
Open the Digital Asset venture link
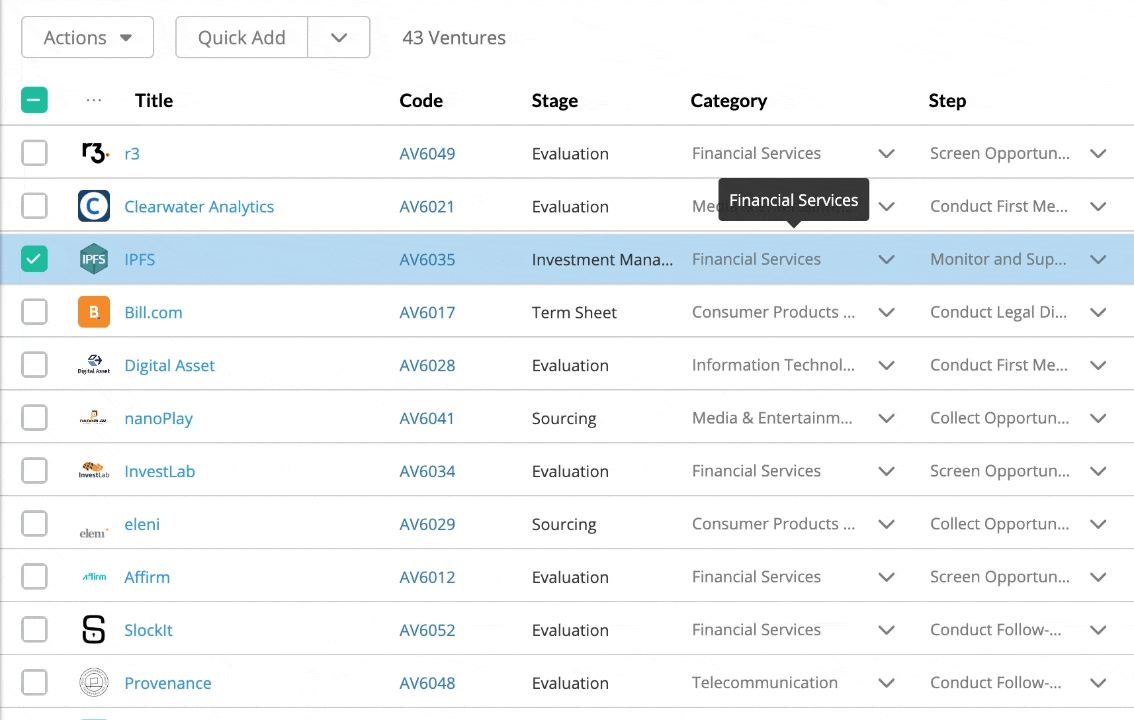pyautogui.click(x=169, y=365)
